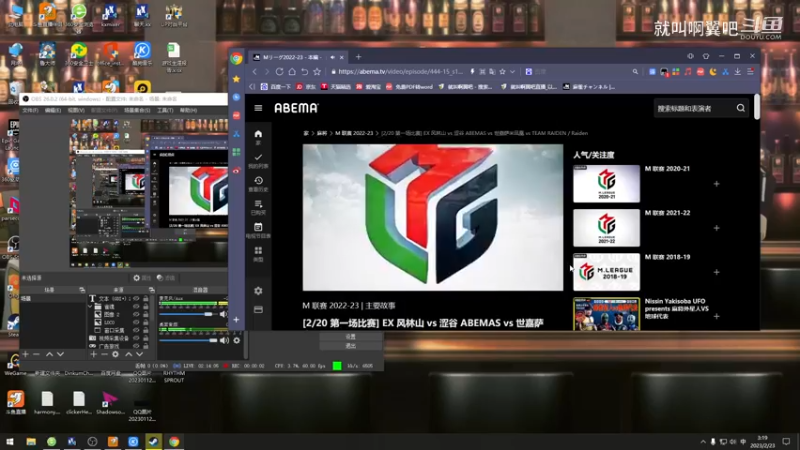This screenshot has height=450, width=800.
Task: Open the M 联赛 2020-21 thumbnail
Action: click(x=606, y=184)
